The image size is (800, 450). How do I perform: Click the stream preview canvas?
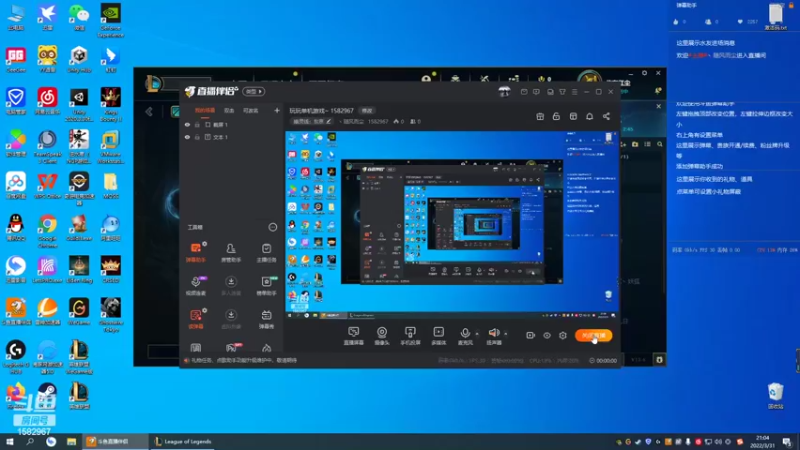452,225
